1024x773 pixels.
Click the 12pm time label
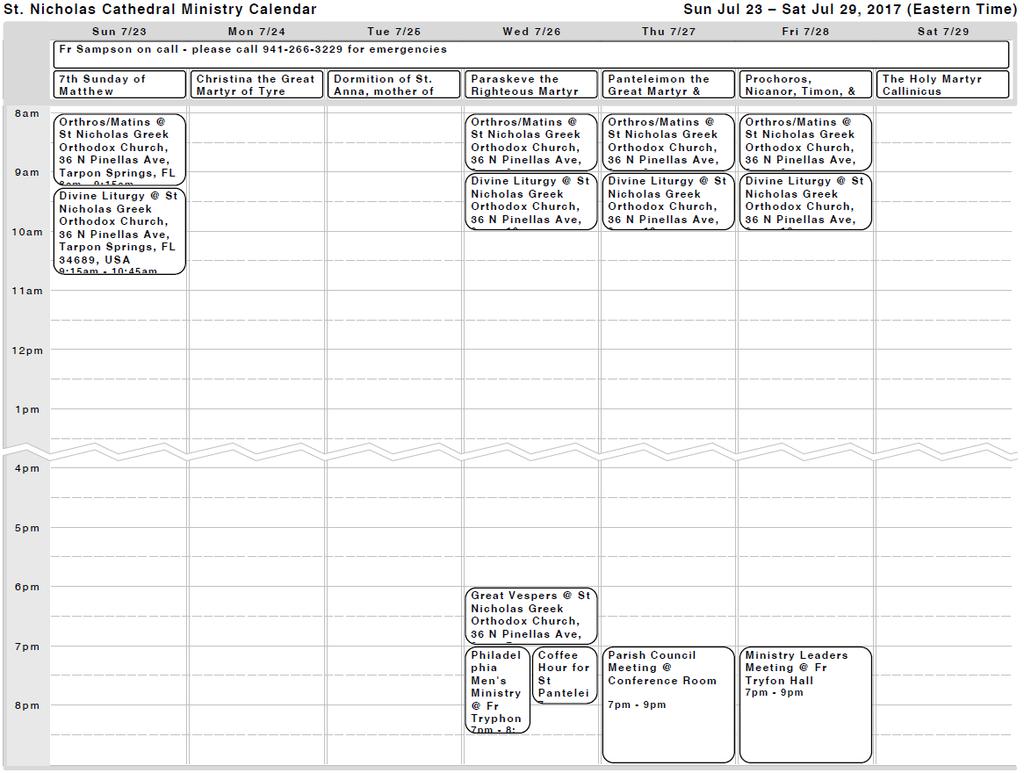tap(27, 351)
